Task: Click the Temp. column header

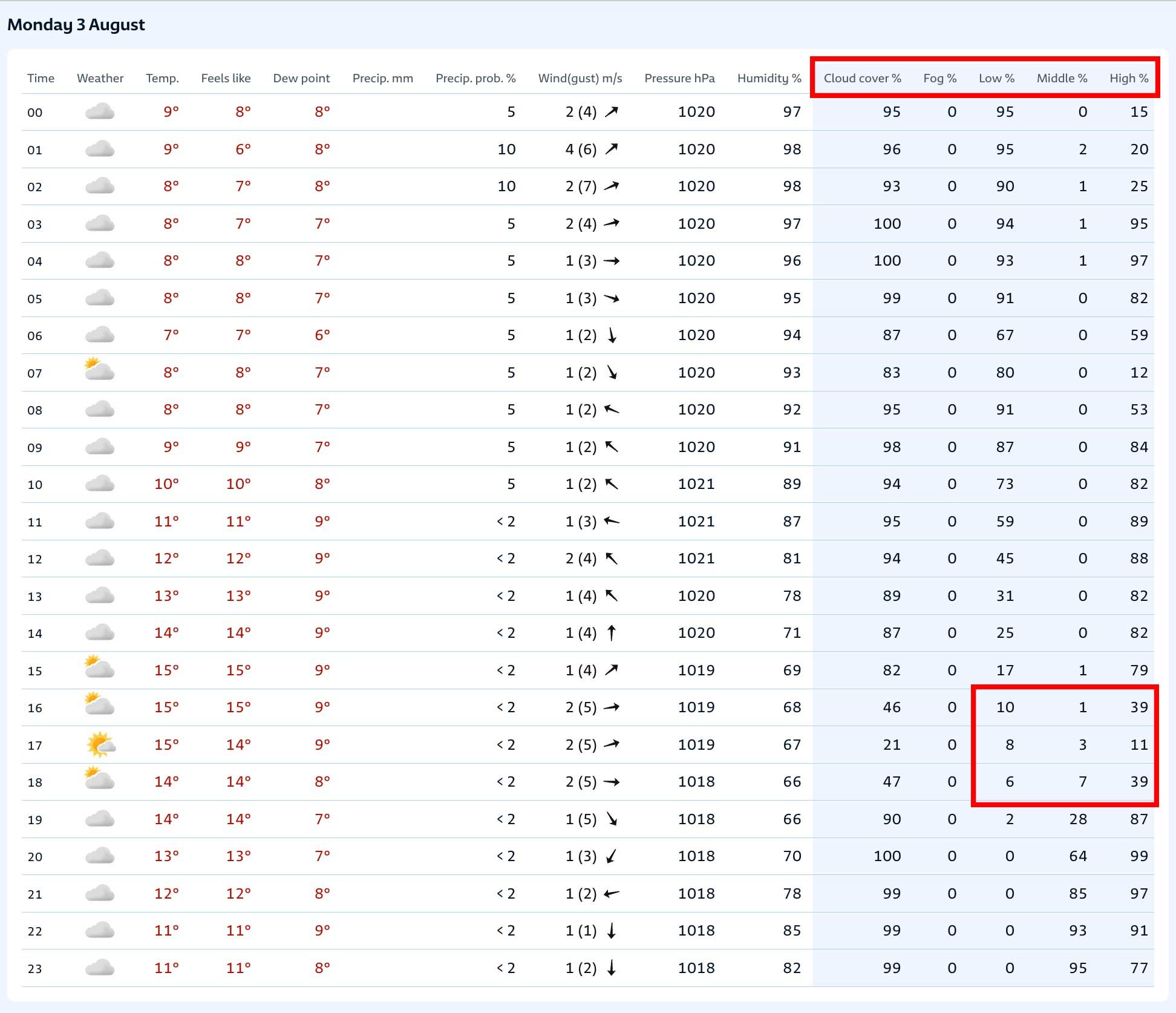Action: tap(162, 78)
